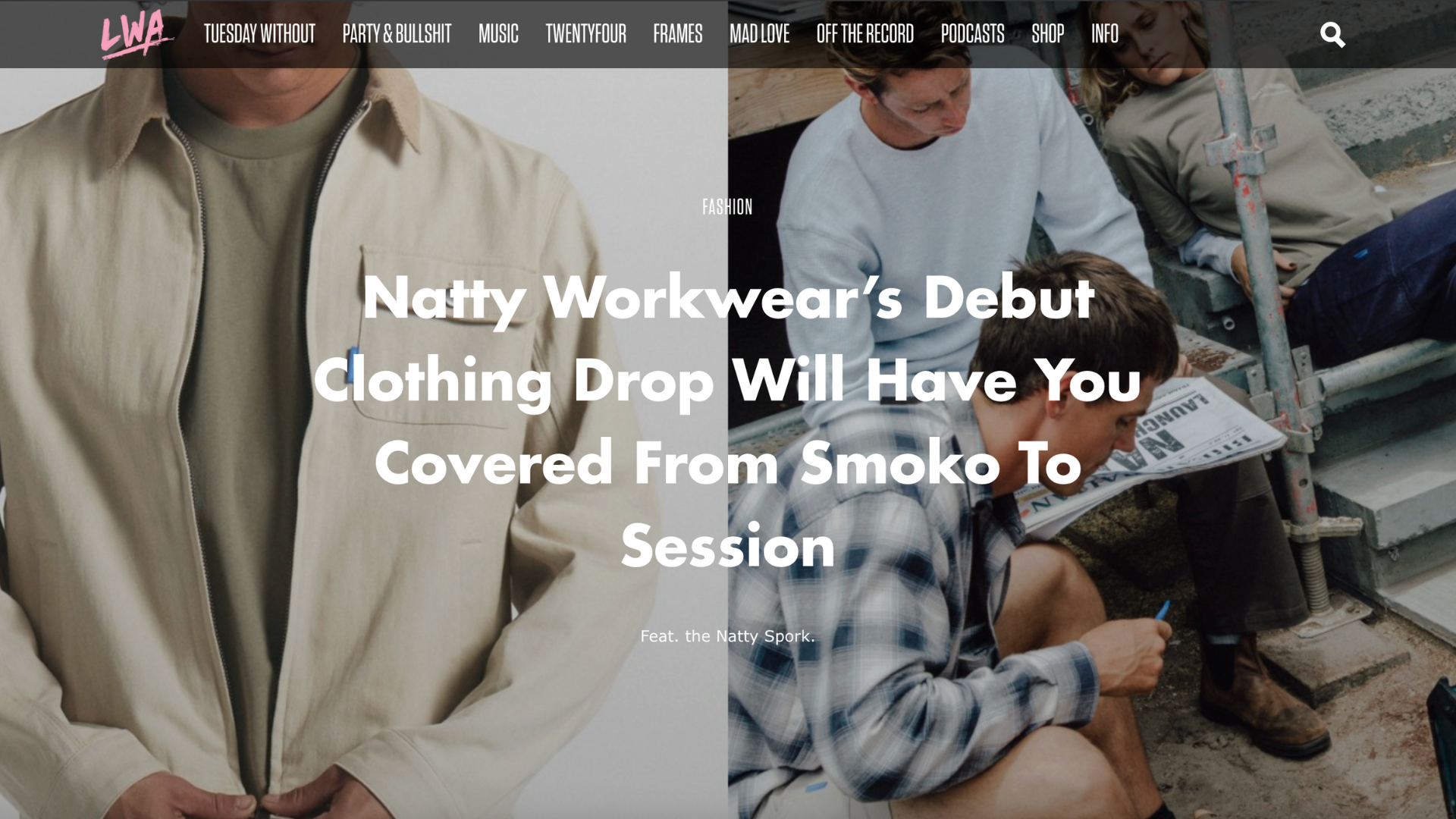Screen dimensions: 1456x819
Task: Go to the Party & Bullshit section
Action: (x=397, y=34)
